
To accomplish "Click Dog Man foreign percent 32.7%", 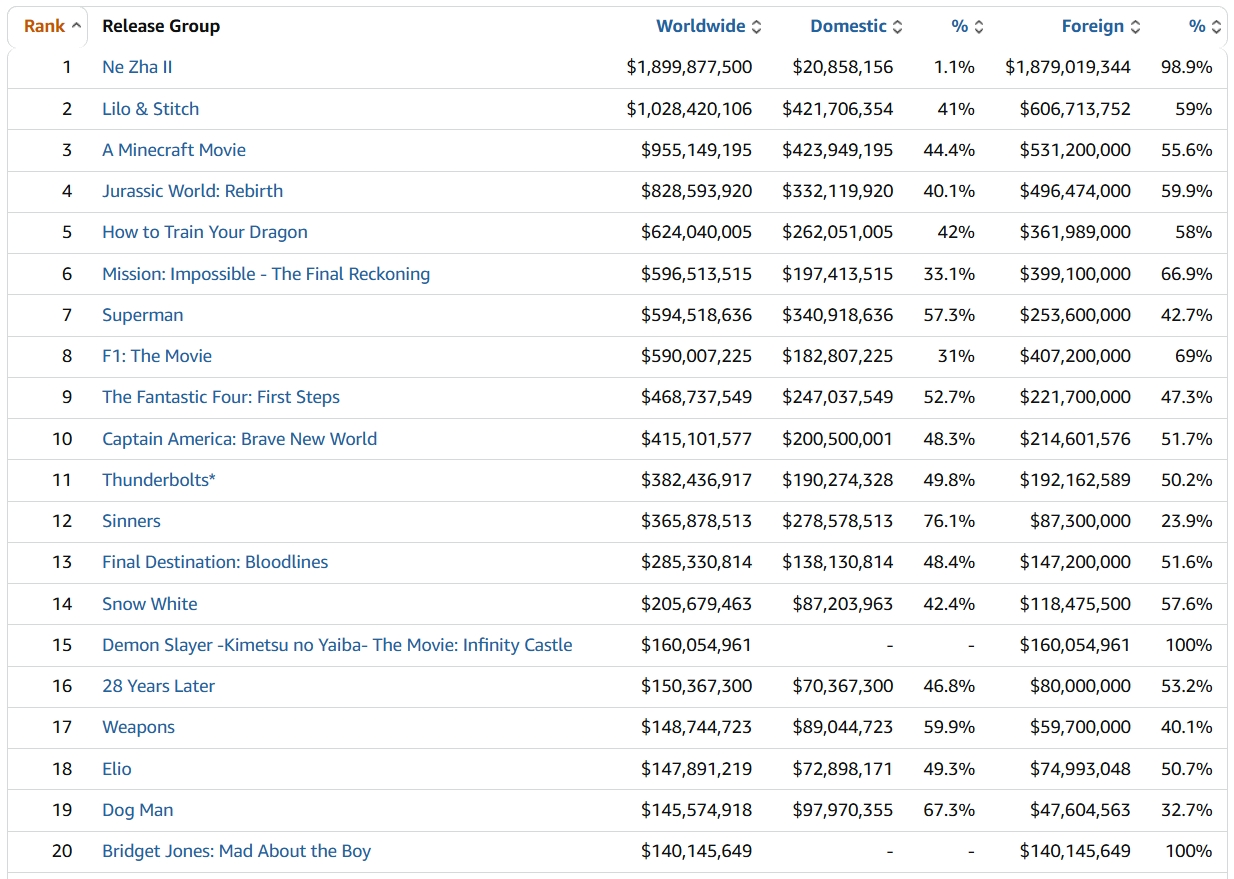I will [x=1187, y=810].
